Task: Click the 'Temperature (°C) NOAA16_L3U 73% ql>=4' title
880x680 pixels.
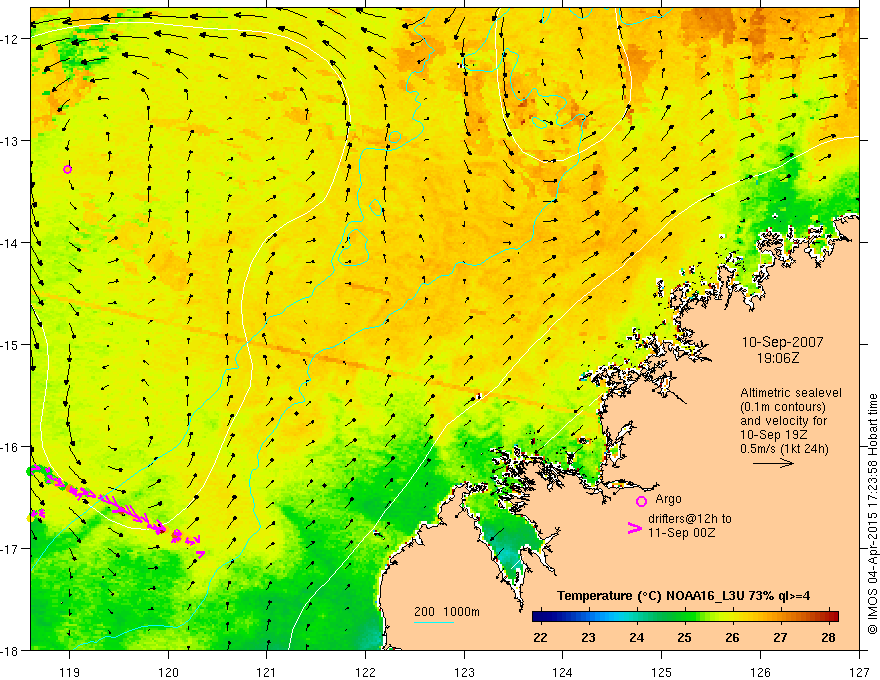Action: point(684,596)
